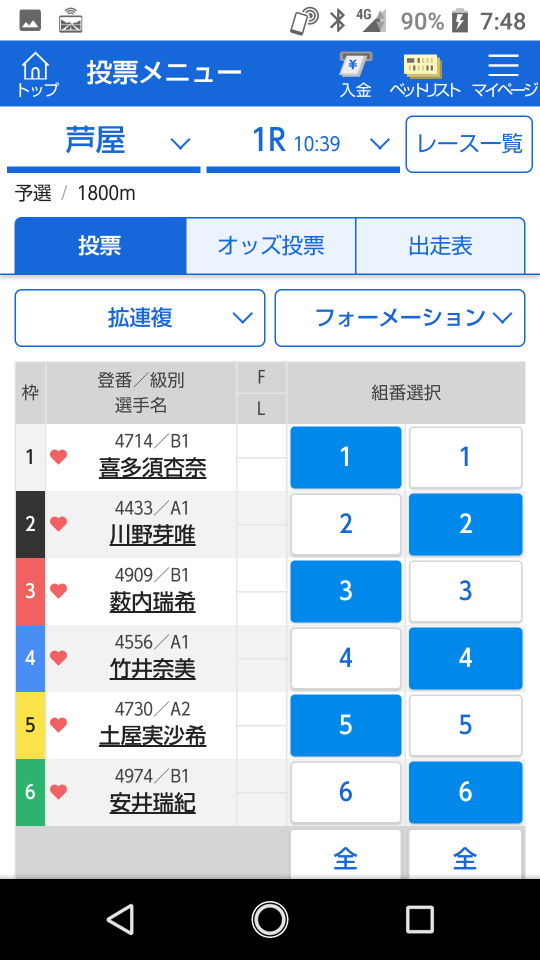Expand the 1R 10:39 race dropdown
Screen dimensions: 540x960
click(303, 144)
